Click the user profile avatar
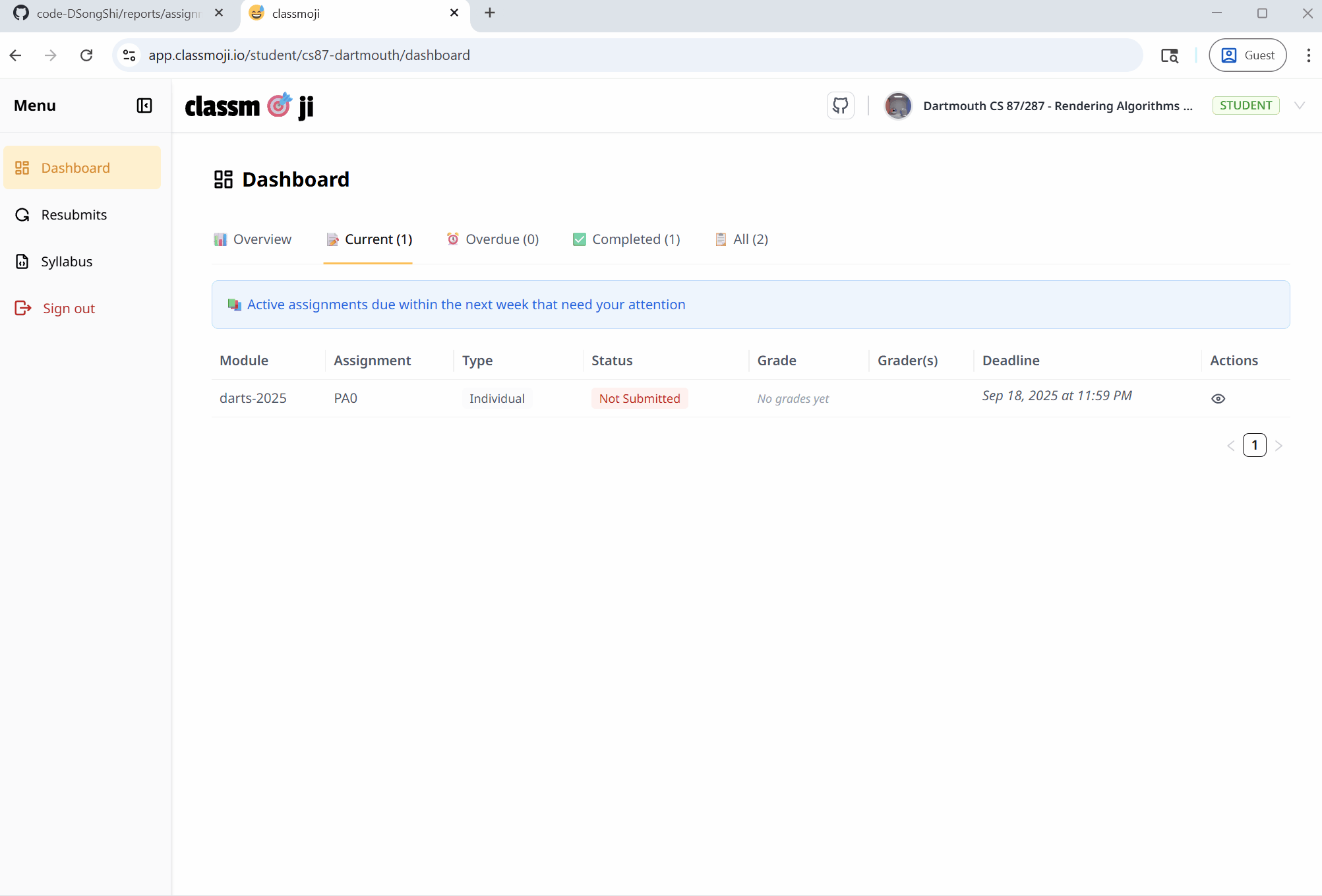 point(897,105)
